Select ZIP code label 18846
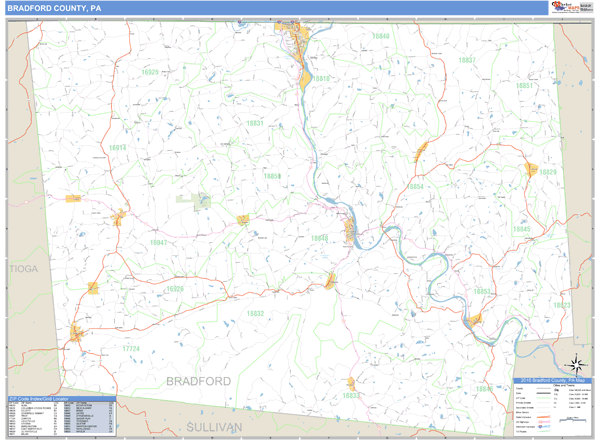This screenshot has height=440, width=600. (x=484, y=389)
